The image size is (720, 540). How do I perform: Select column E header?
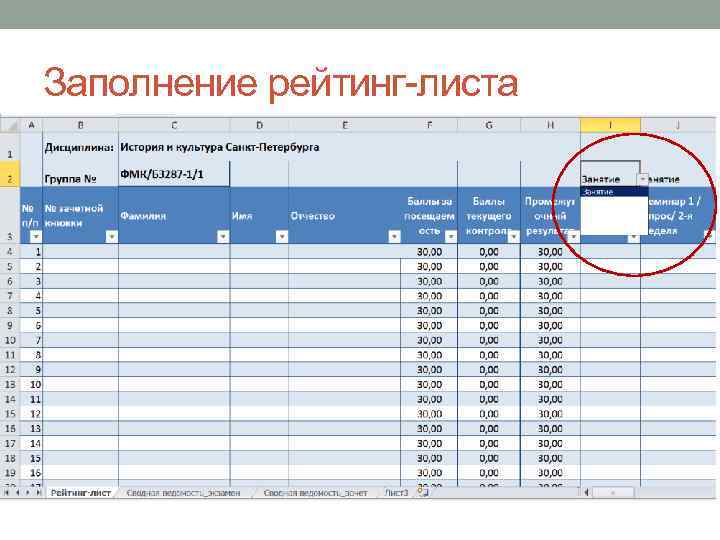[345, 125]
